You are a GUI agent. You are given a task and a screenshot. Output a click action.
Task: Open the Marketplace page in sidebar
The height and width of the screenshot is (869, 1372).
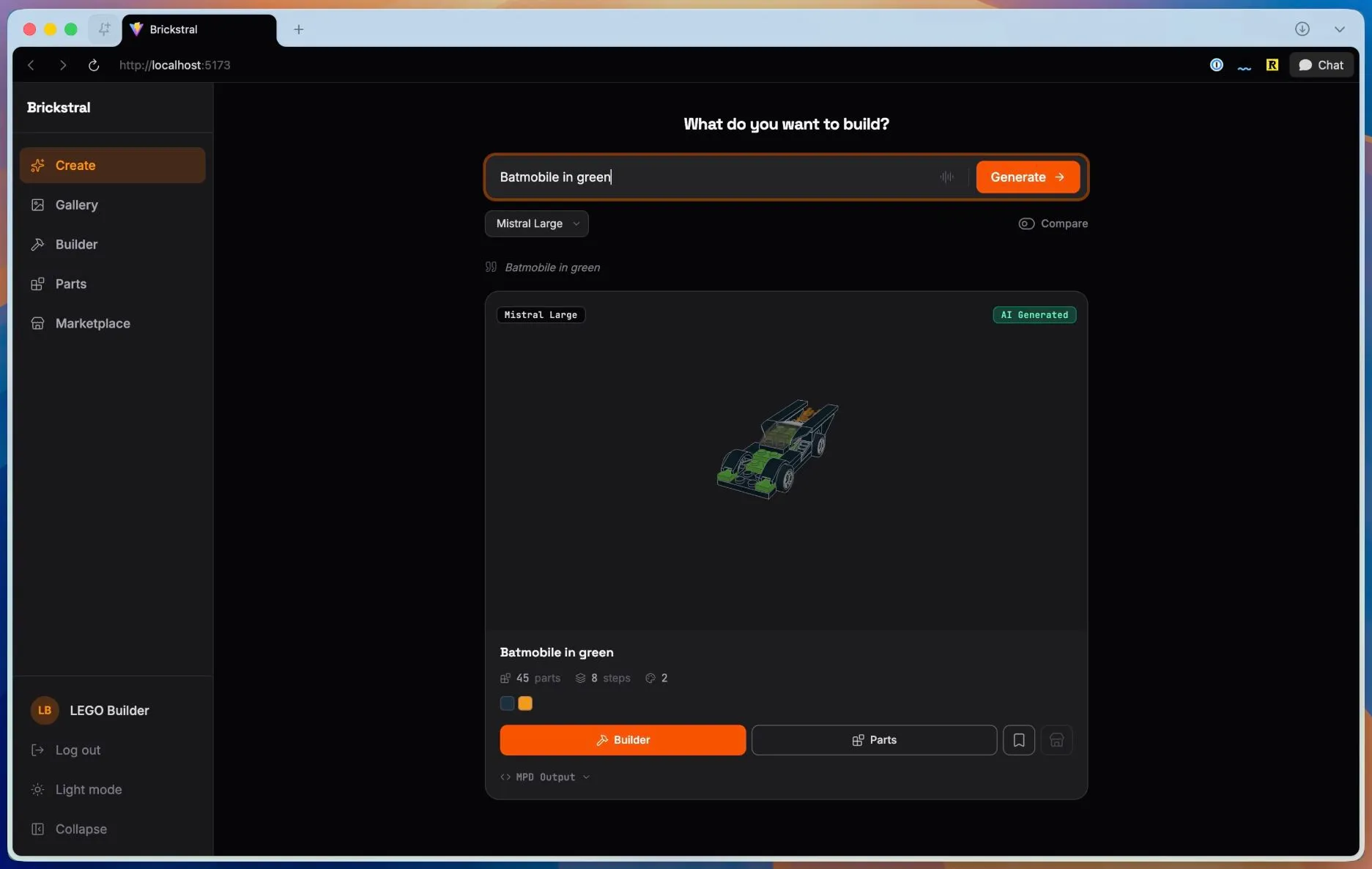click(112, 323)
